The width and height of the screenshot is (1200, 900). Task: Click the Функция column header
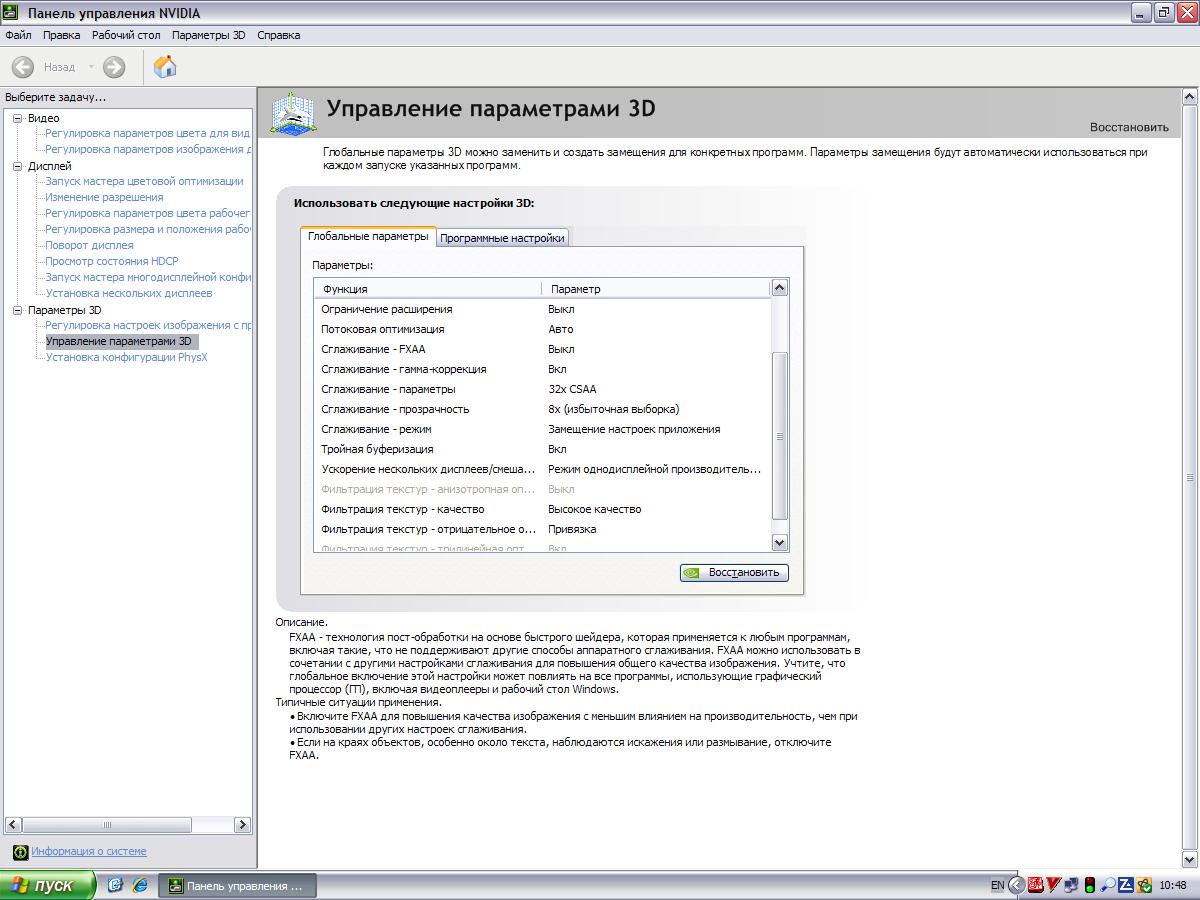tap(428, 289)
